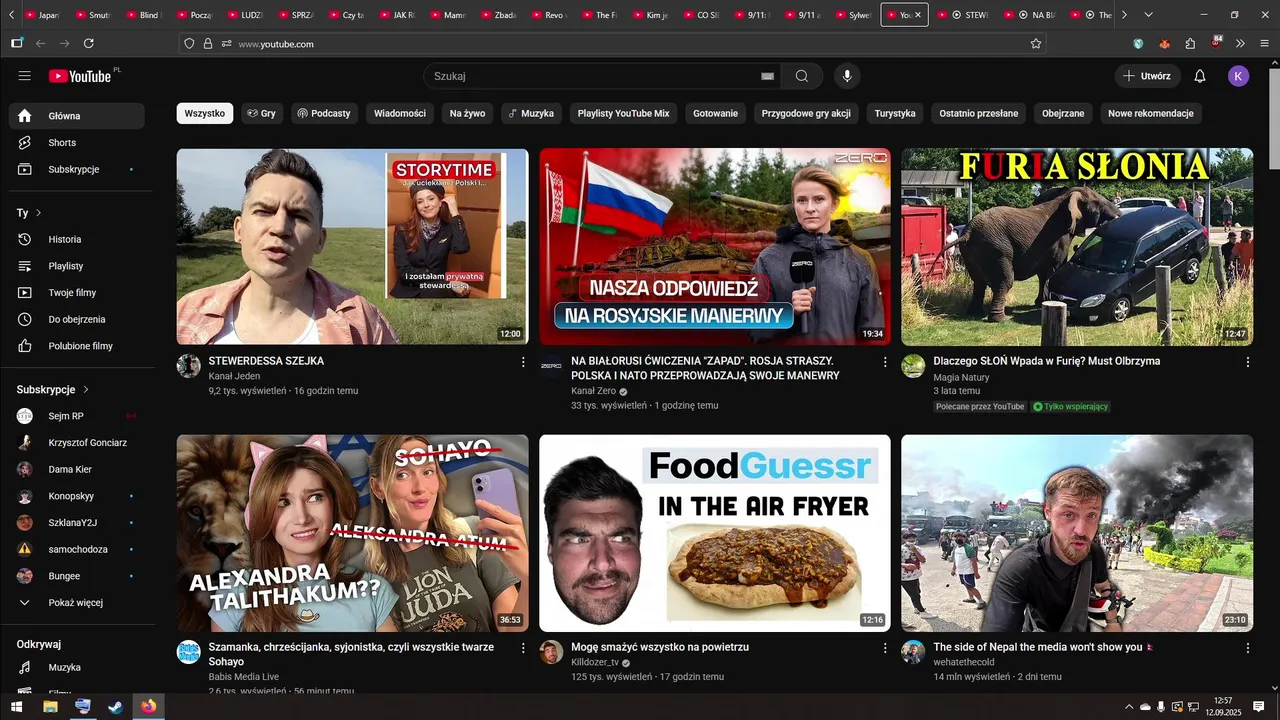Screen dimensions: 1280x720
Task: Bookmark this page with star icon
Action: point(1036,43)
